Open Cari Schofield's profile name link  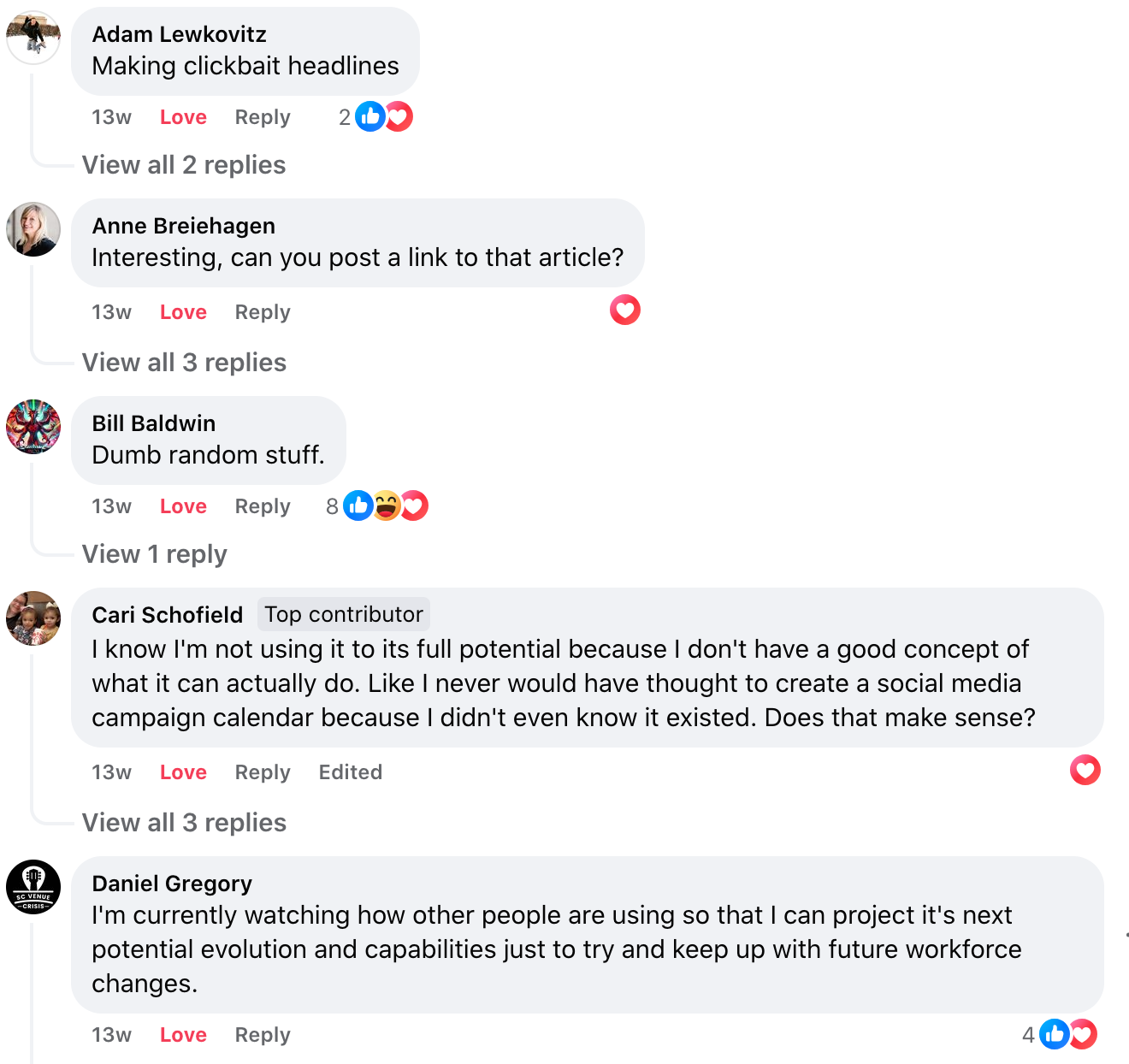(168, 615)
